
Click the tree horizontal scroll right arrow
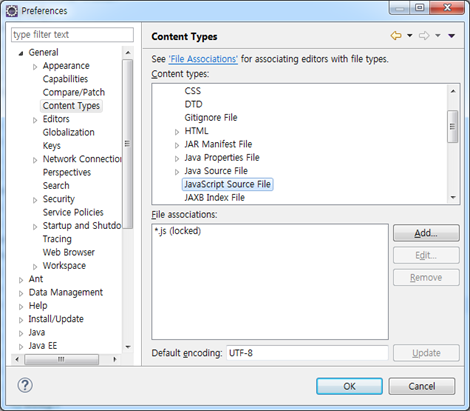click(x=114, y=359)
